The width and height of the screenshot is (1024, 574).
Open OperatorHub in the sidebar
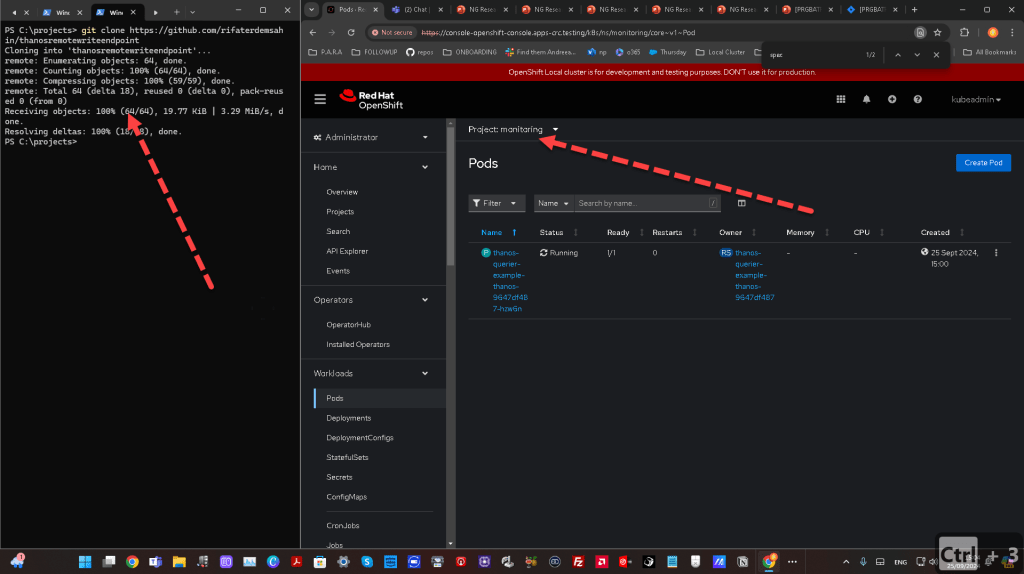tap(348, 325)
